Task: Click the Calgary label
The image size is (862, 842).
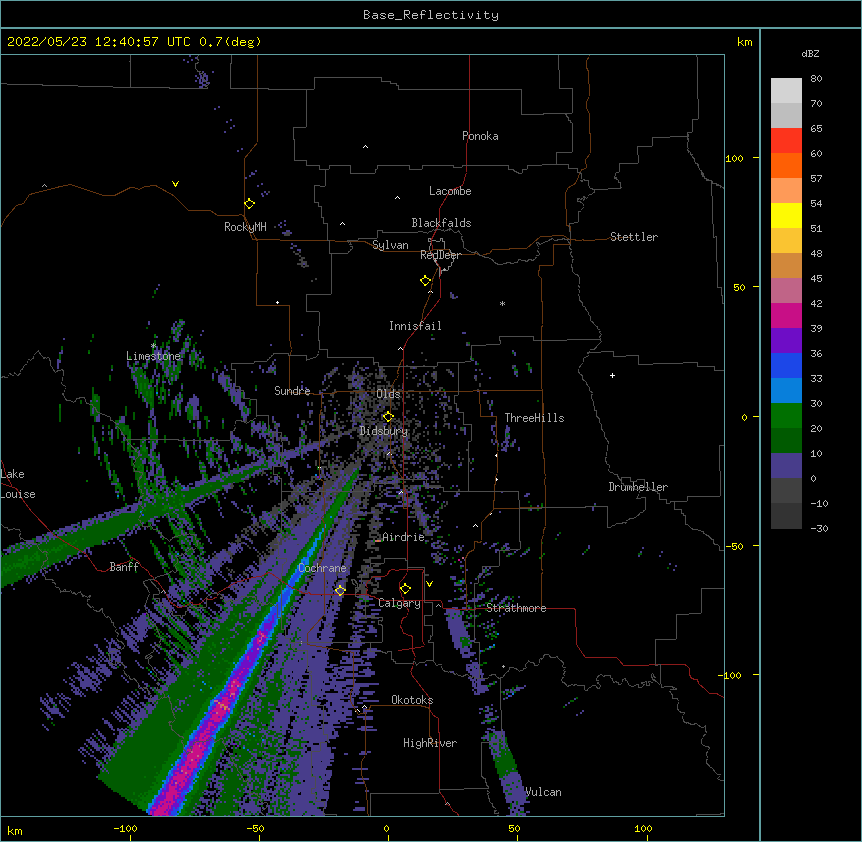Action: click(399, 603)
